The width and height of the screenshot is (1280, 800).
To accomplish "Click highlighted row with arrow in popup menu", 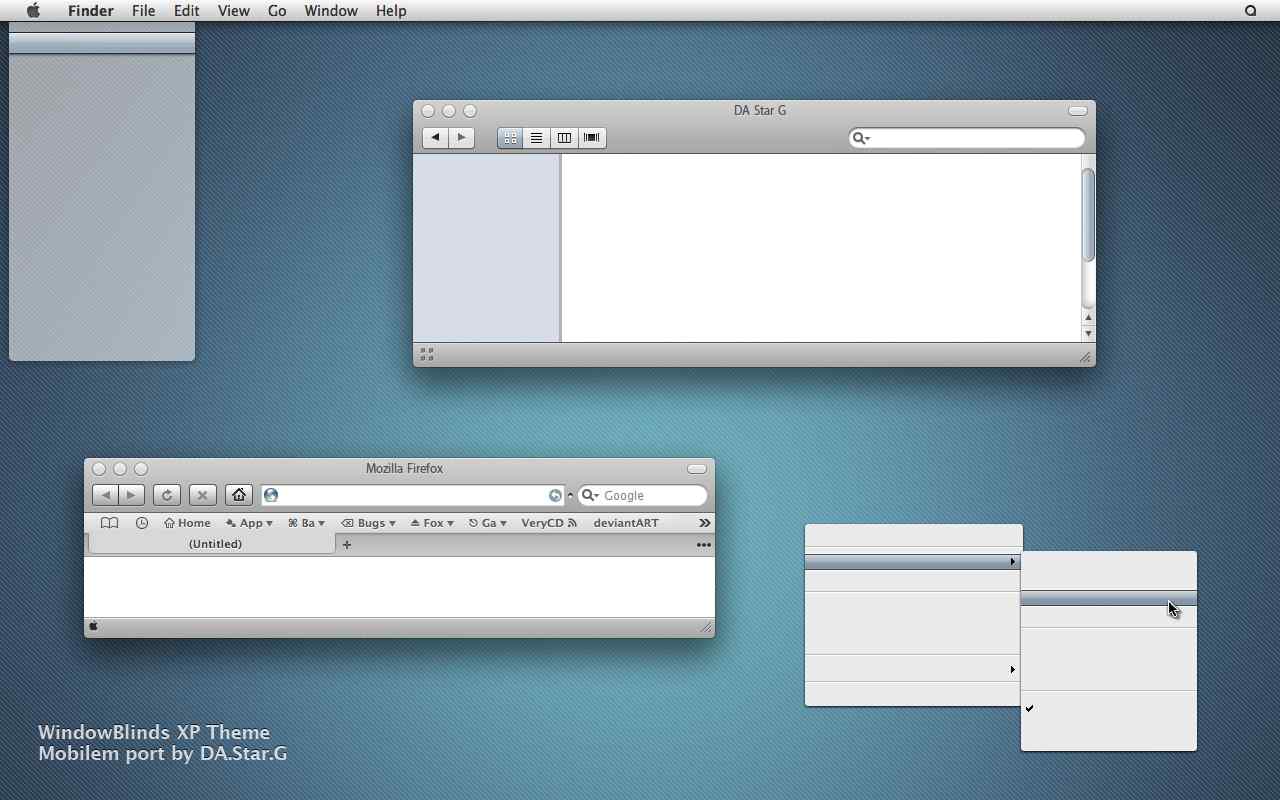I will 913,562.
